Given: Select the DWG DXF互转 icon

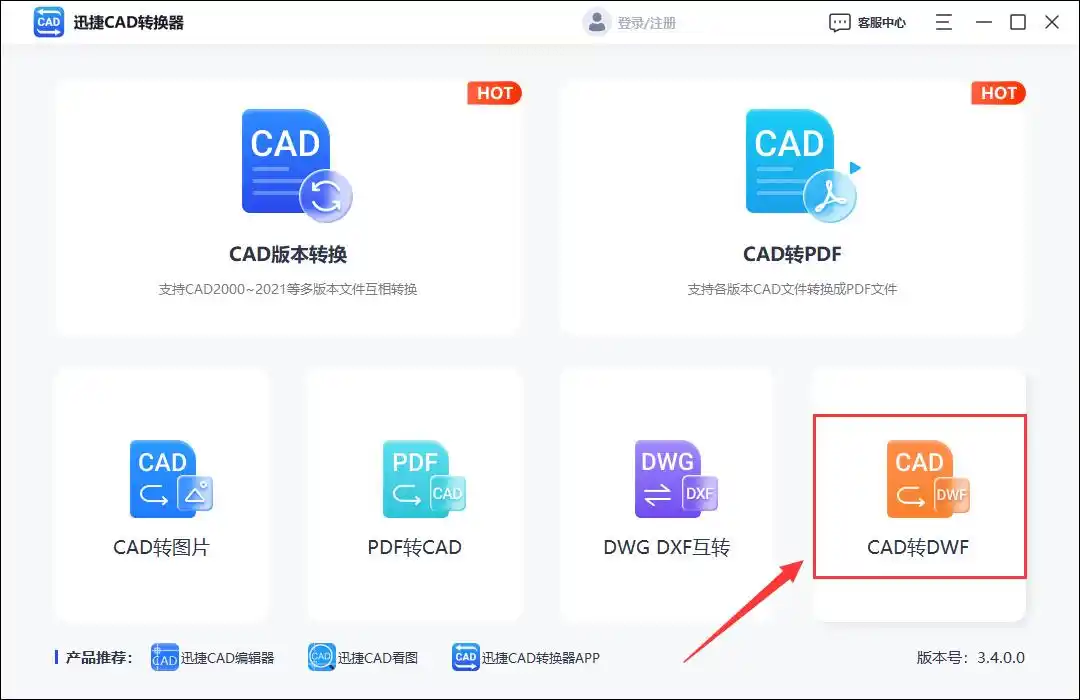Looking at the screenshot, I should (676, 479).
